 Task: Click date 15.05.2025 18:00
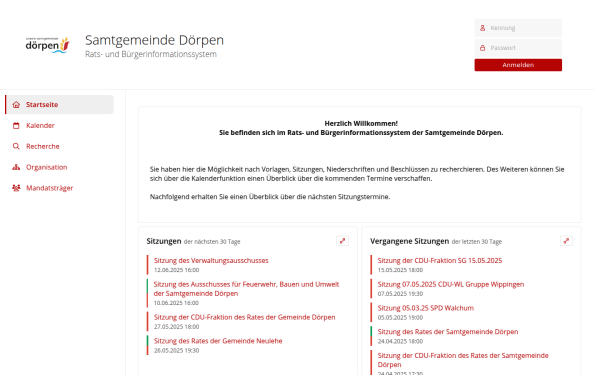click(x=400, y=270)
